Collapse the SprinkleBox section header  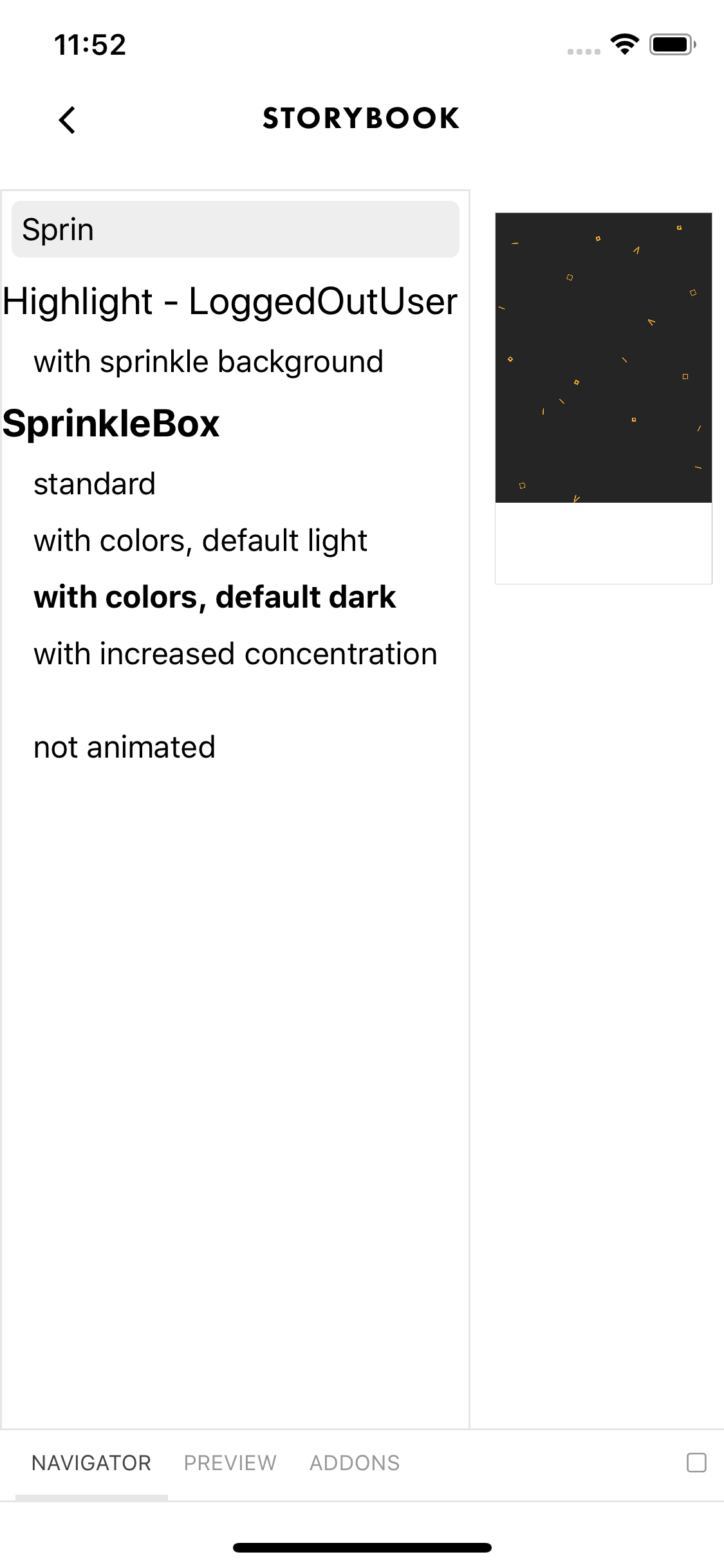coord(111,424)
